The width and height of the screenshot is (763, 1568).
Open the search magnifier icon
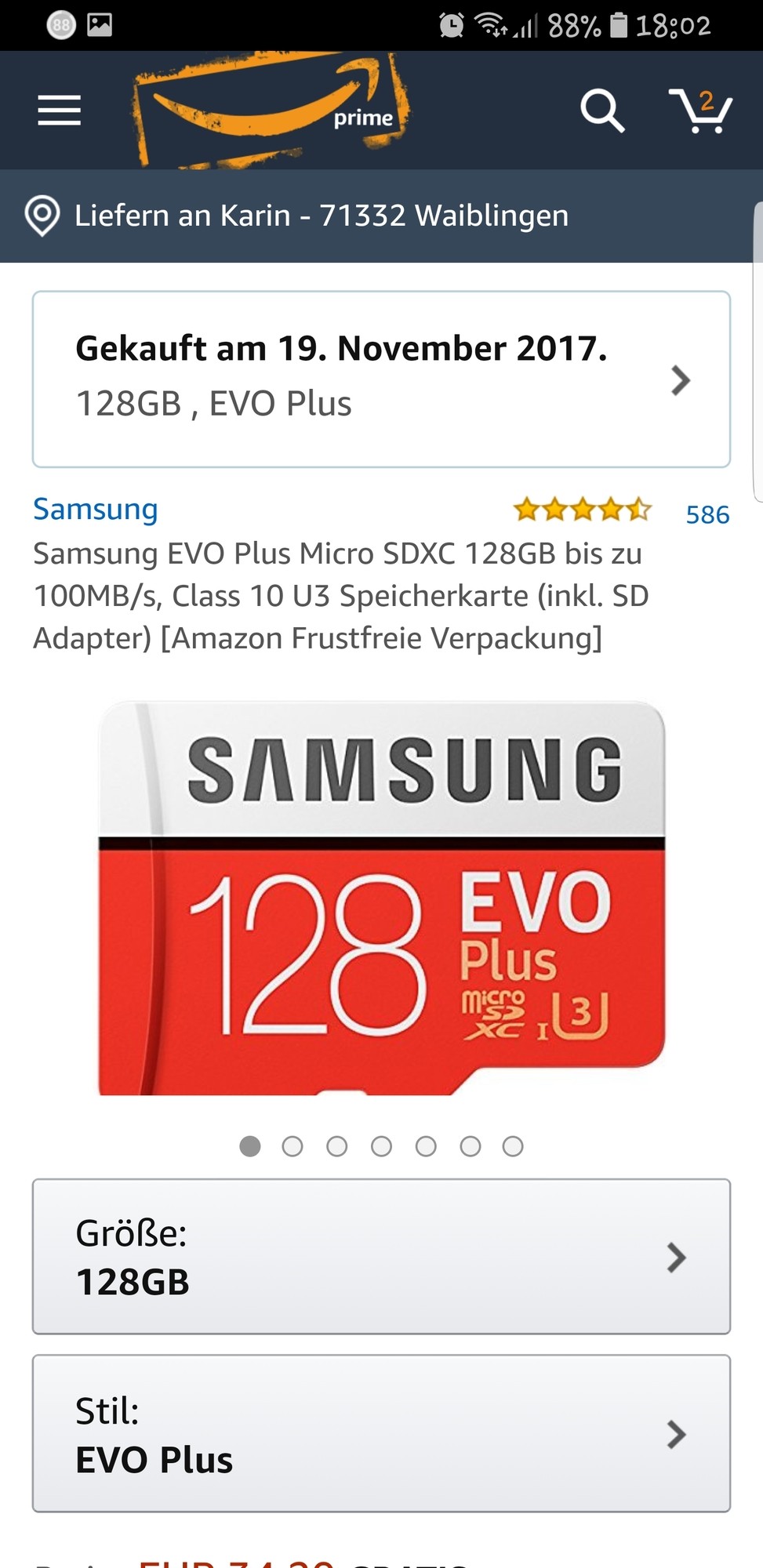602,111
